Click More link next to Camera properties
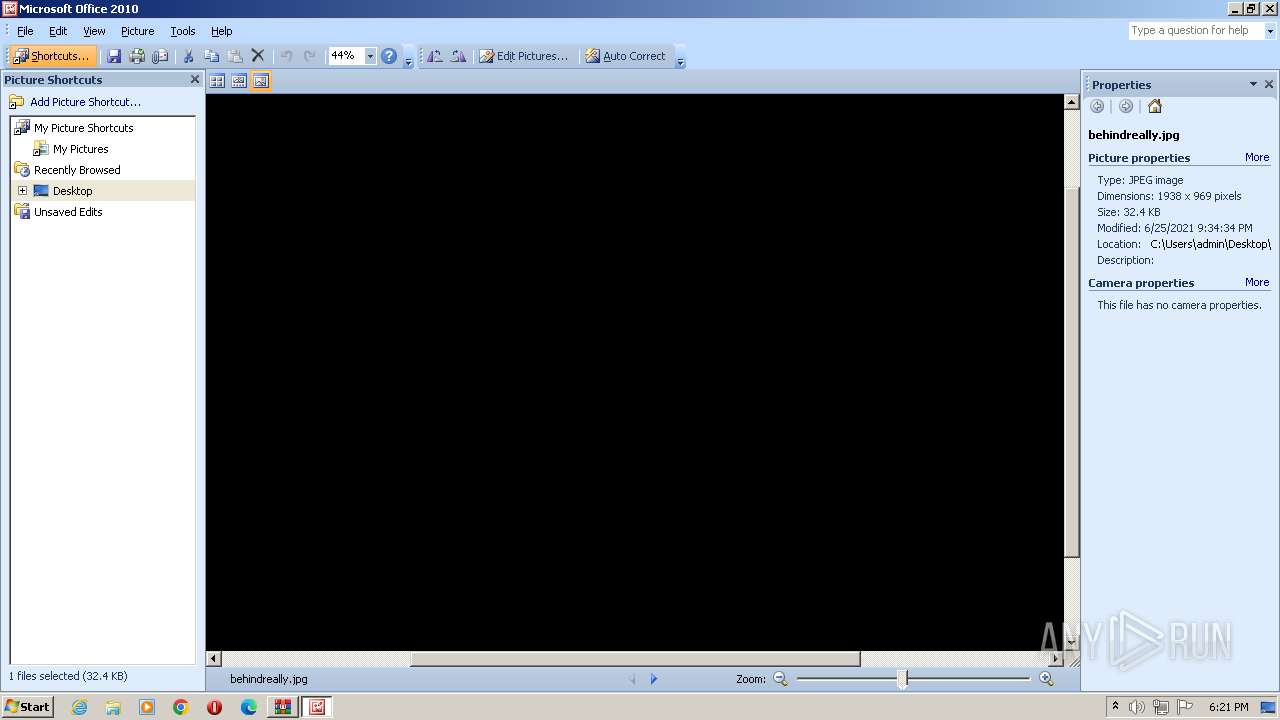The image size is (1280, 720). point(1257,283)
